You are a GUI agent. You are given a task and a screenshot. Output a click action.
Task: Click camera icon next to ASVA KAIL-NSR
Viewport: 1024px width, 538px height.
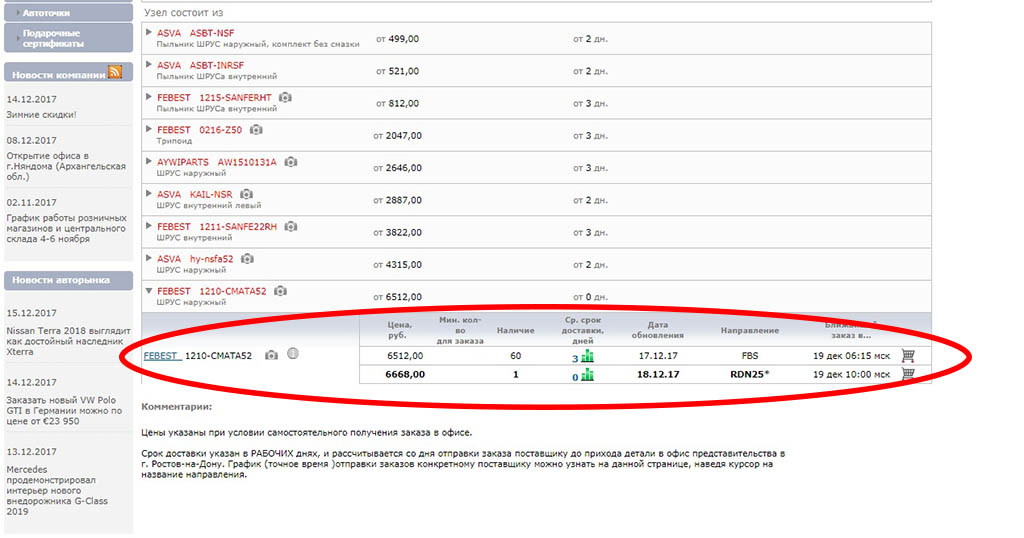click(x=246, y=194)
